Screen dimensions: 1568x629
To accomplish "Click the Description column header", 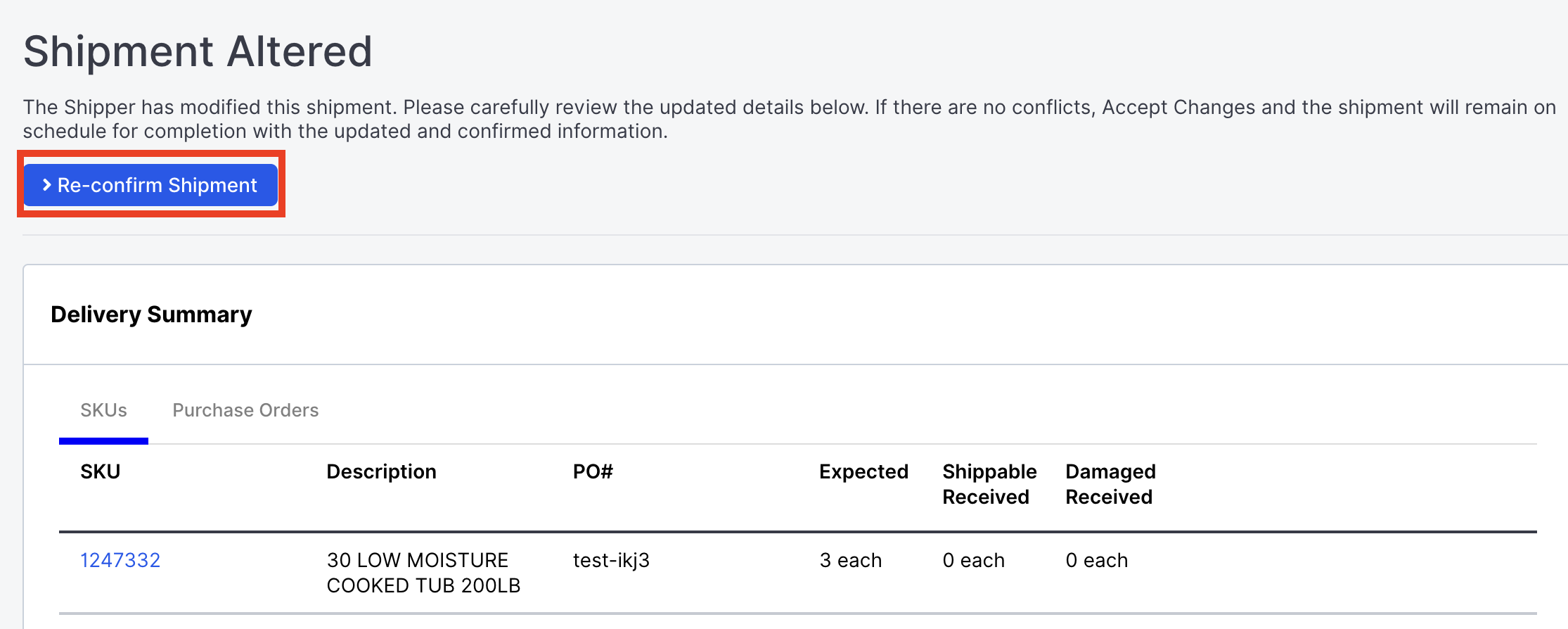I will [380, 471].
